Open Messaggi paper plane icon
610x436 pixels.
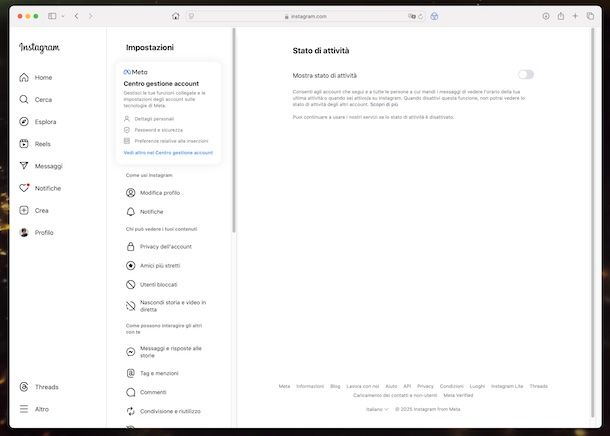[24, 166]
